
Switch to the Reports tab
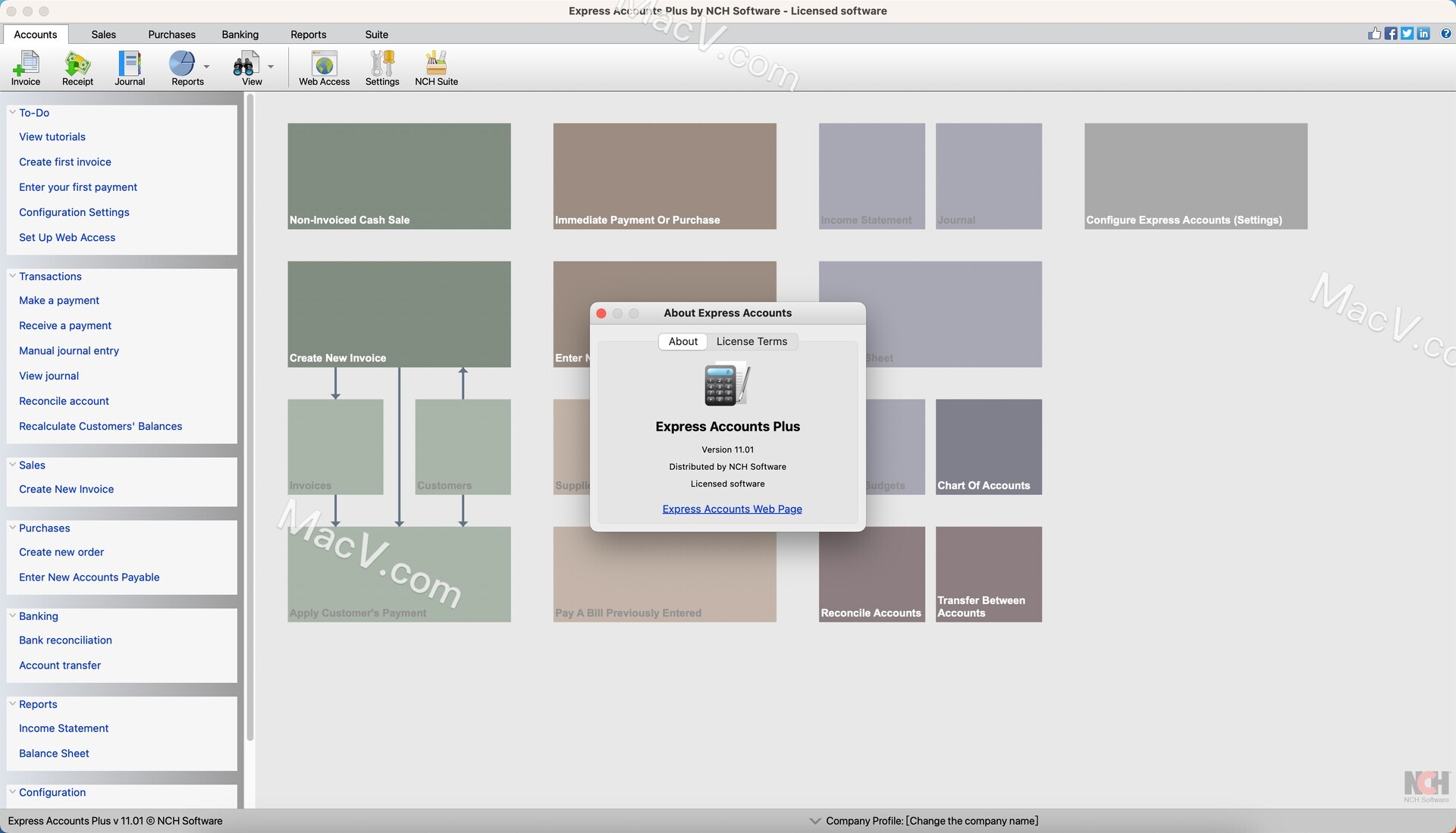pos(308,34)
